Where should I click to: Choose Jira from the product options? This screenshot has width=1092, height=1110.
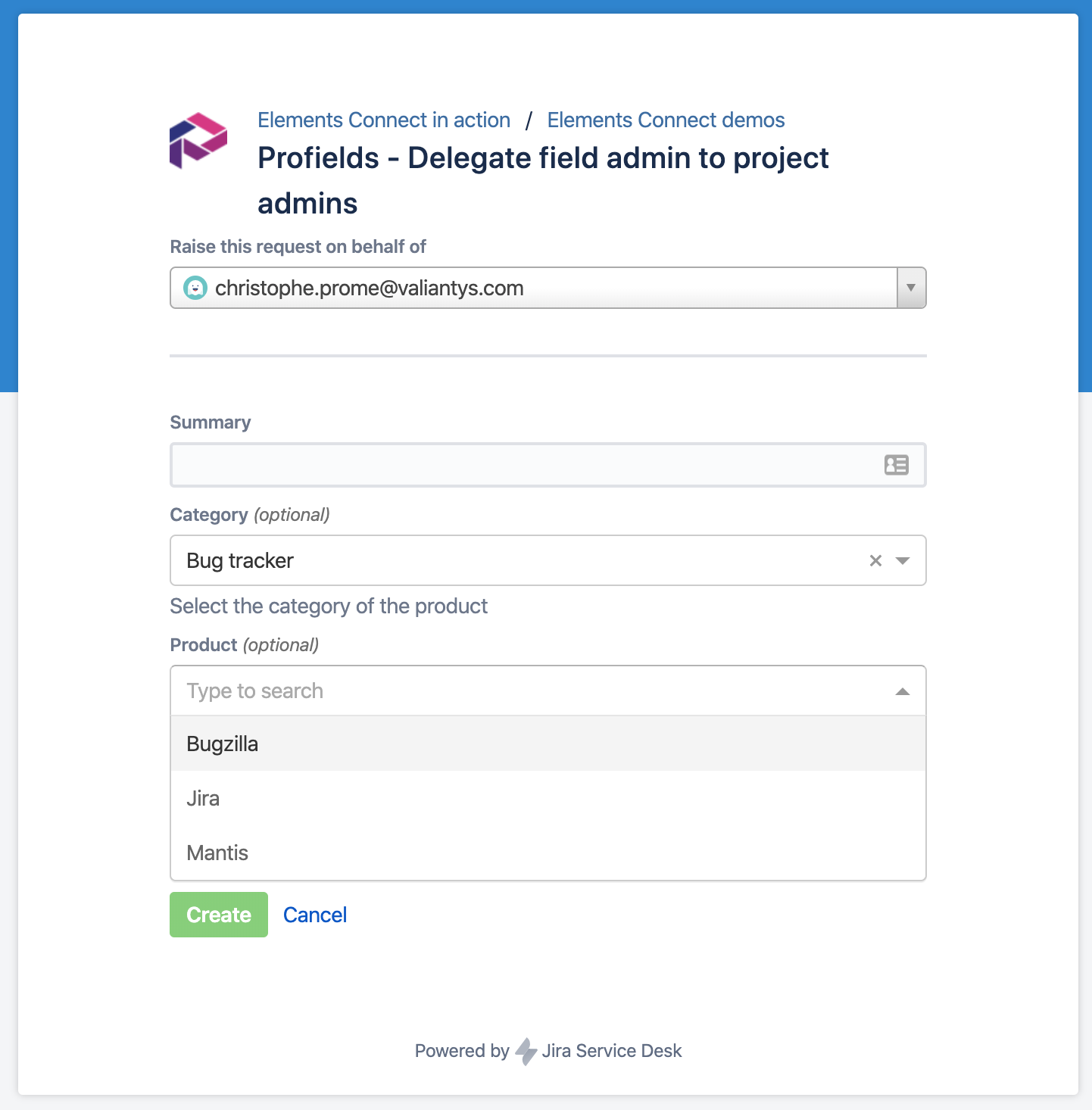coord(203,799)
